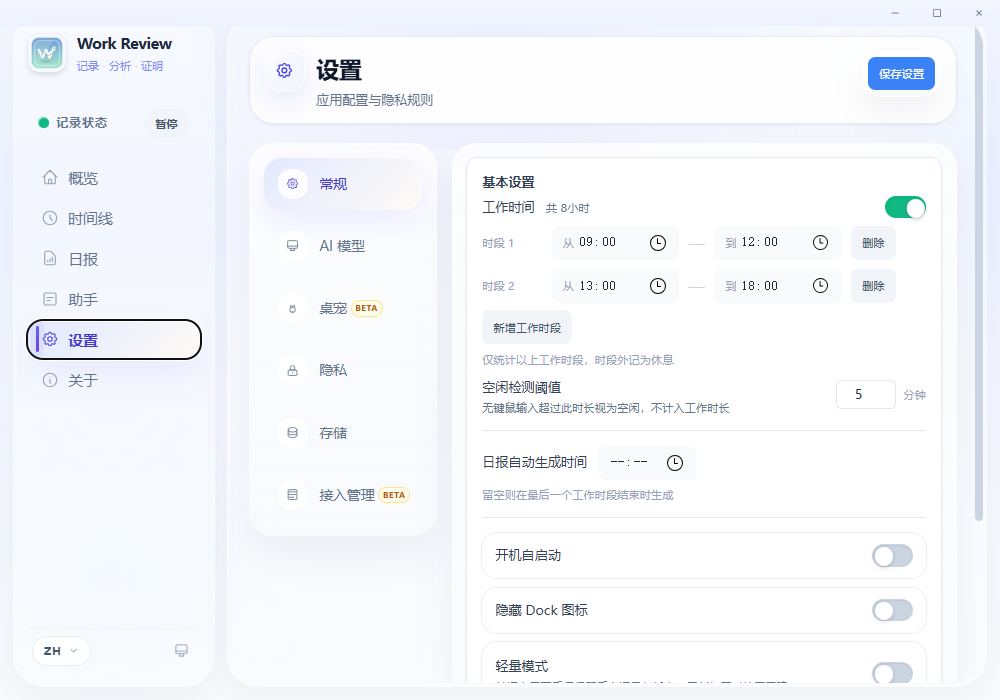Disable the 工作时间 toggle
Screen dimensions: 1000x700
point(905,207)
